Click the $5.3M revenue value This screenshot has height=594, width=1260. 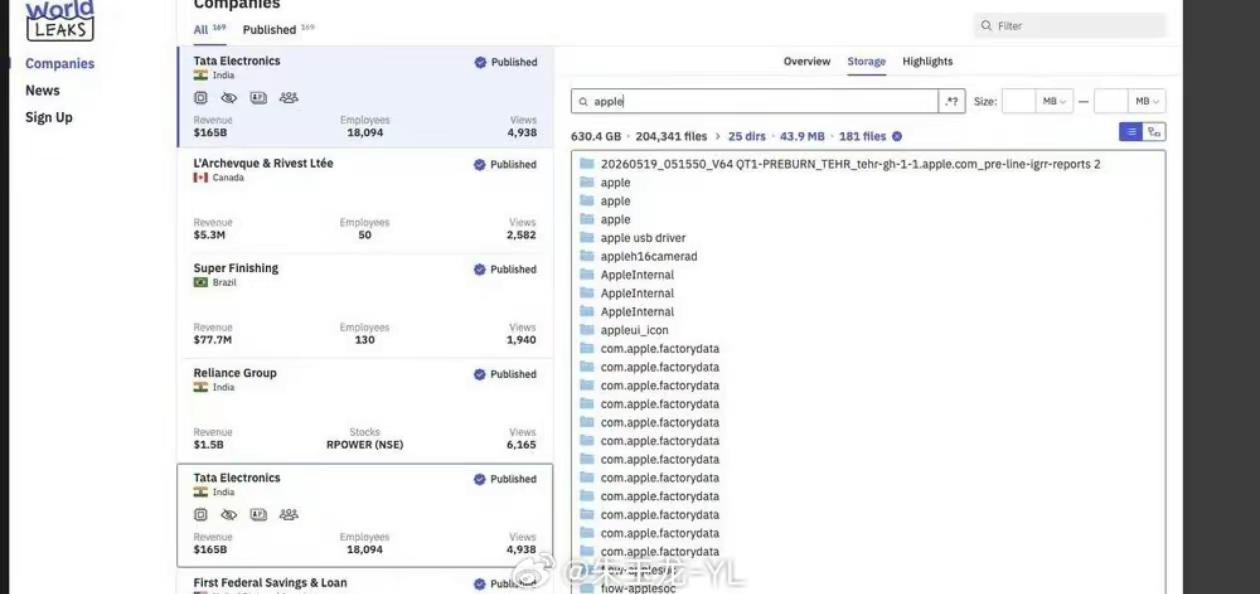tap(210, 236)
